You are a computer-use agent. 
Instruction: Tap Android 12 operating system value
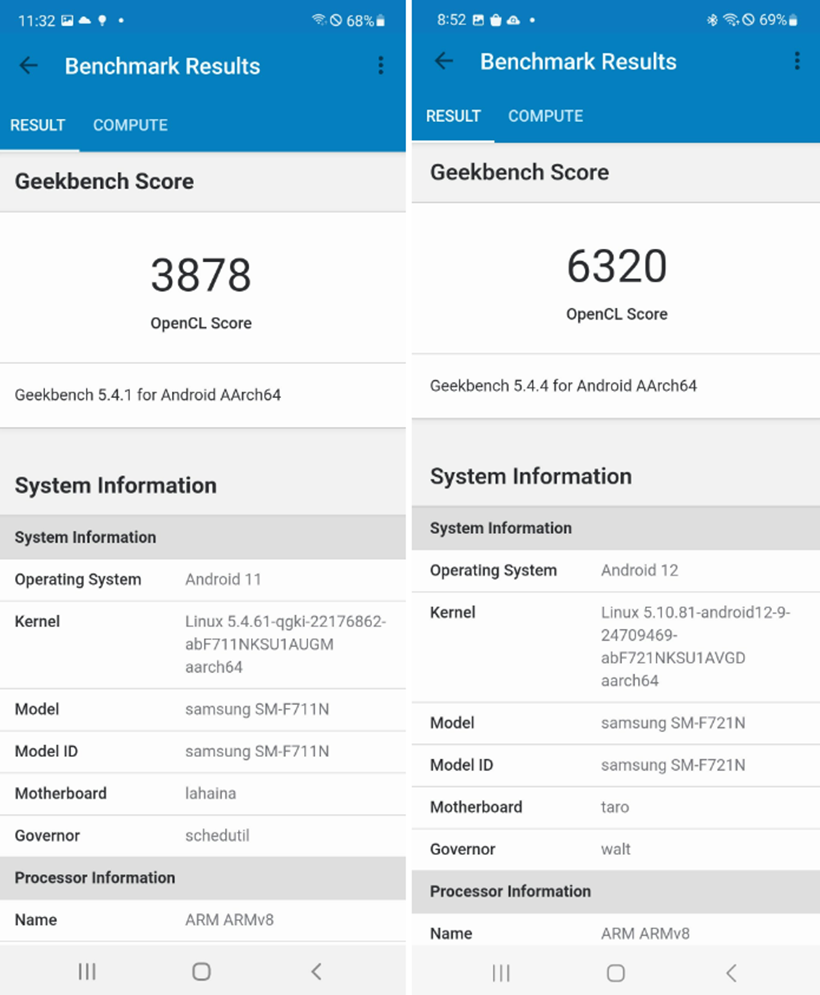[x=640, y=570]
